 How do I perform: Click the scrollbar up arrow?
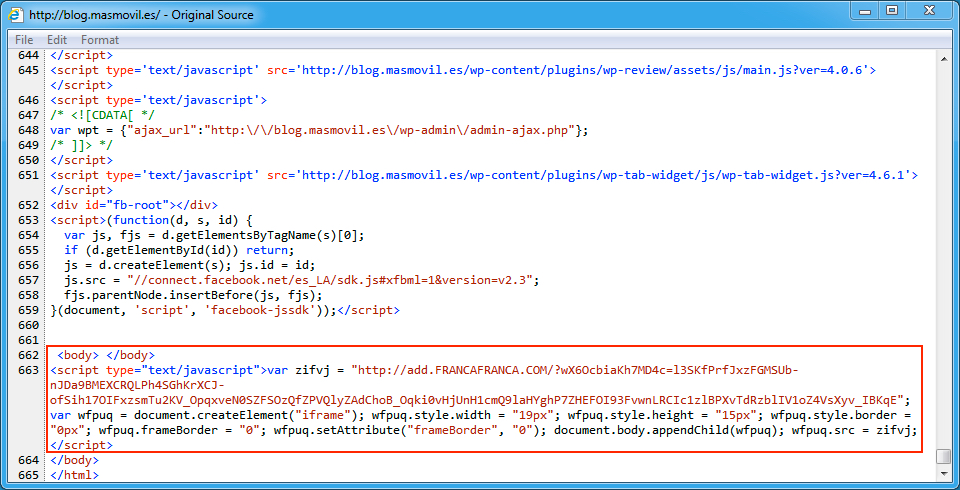[x=945, y=58]
